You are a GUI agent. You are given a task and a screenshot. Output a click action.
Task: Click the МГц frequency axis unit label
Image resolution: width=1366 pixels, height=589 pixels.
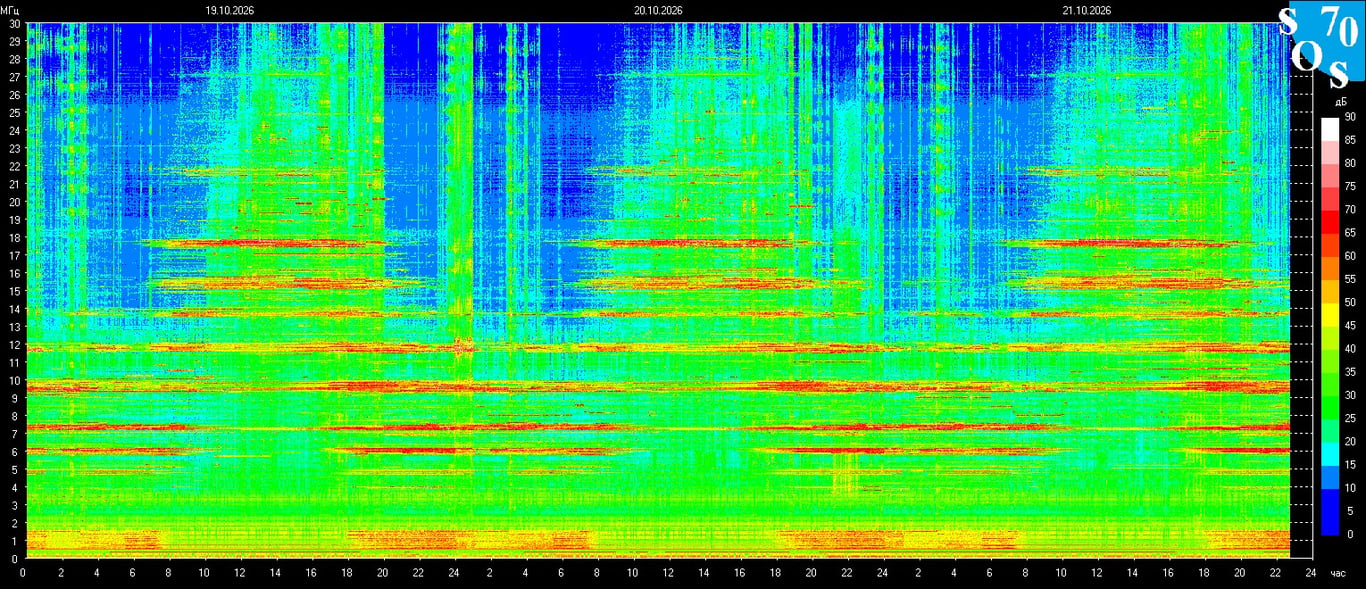(10, 10)
